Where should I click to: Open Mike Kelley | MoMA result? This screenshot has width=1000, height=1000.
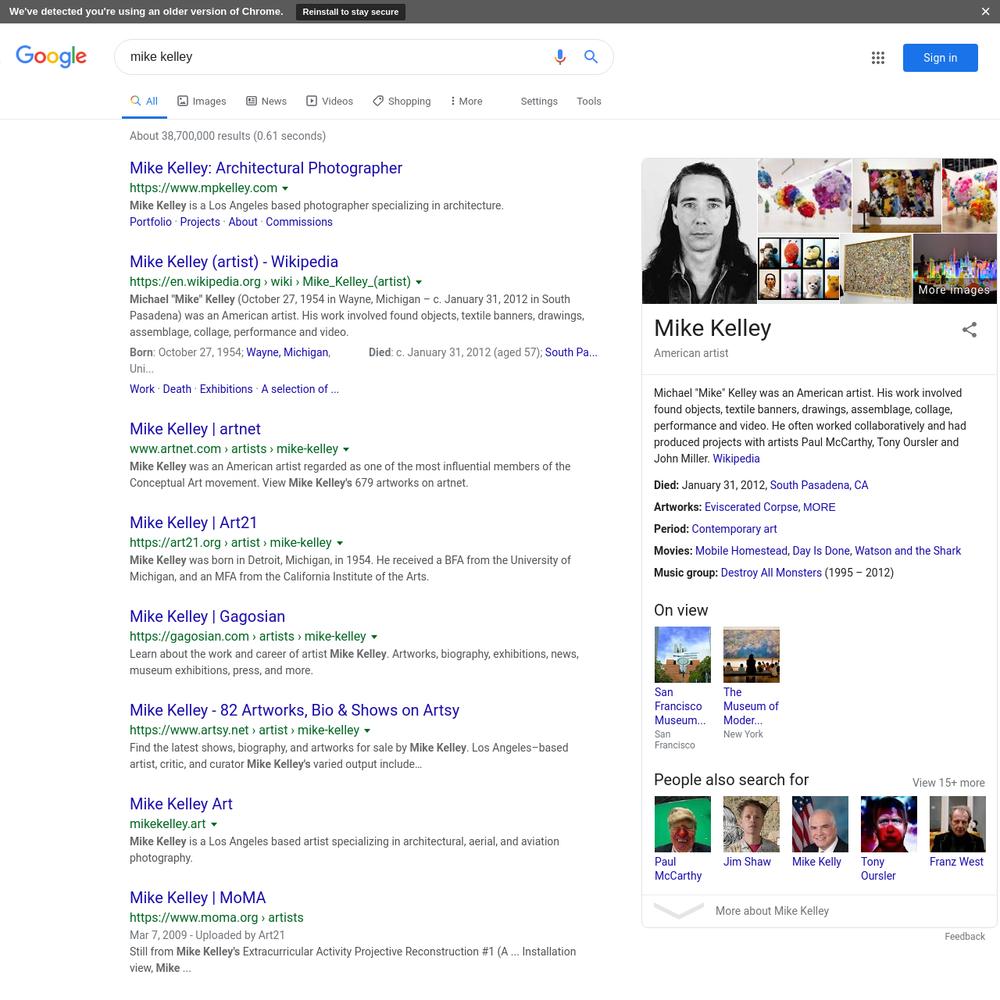pyautogui.click(x=197, y=897)
